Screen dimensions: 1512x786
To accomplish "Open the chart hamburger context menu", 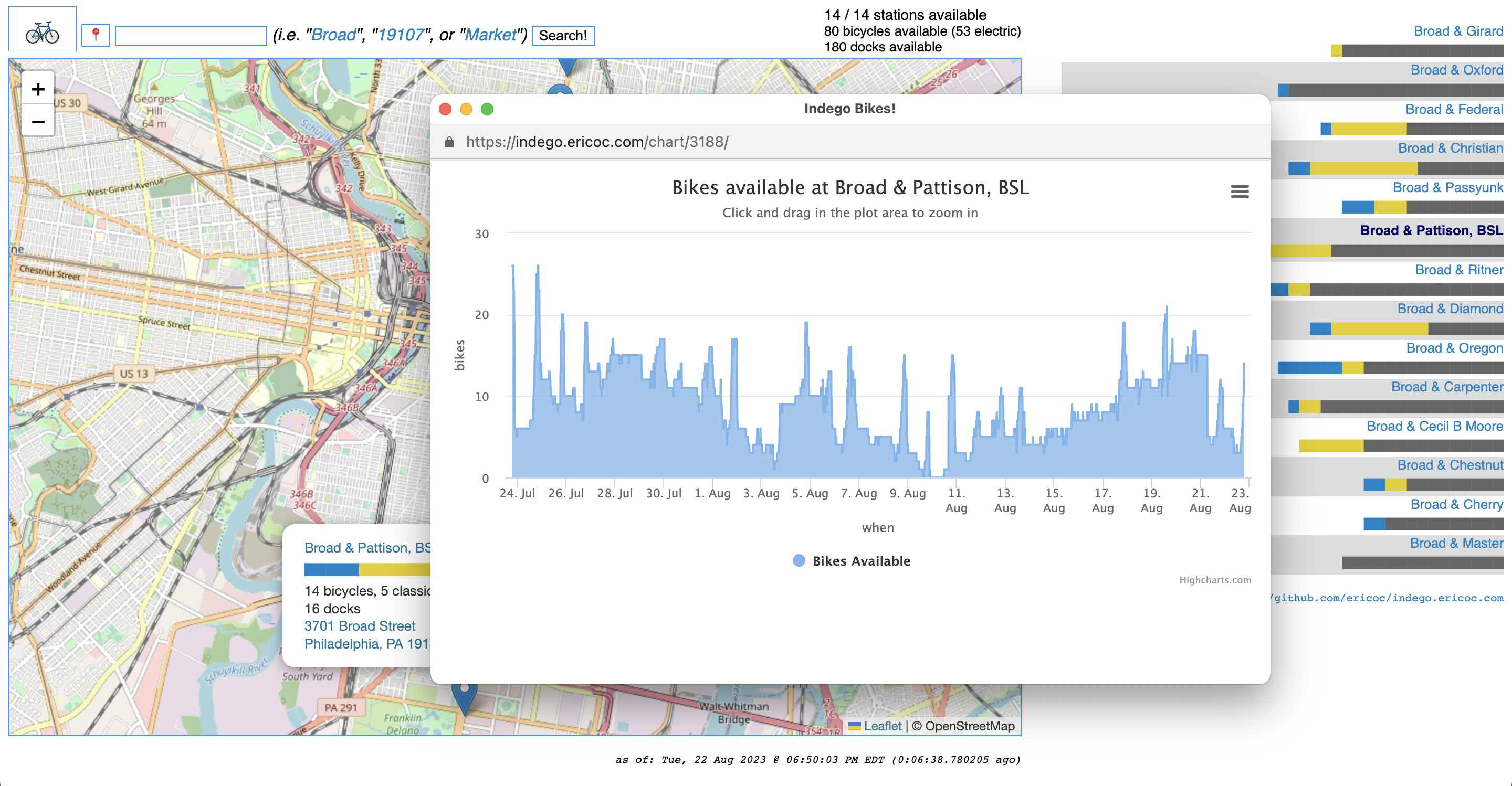I will [x=1239, y=192].
